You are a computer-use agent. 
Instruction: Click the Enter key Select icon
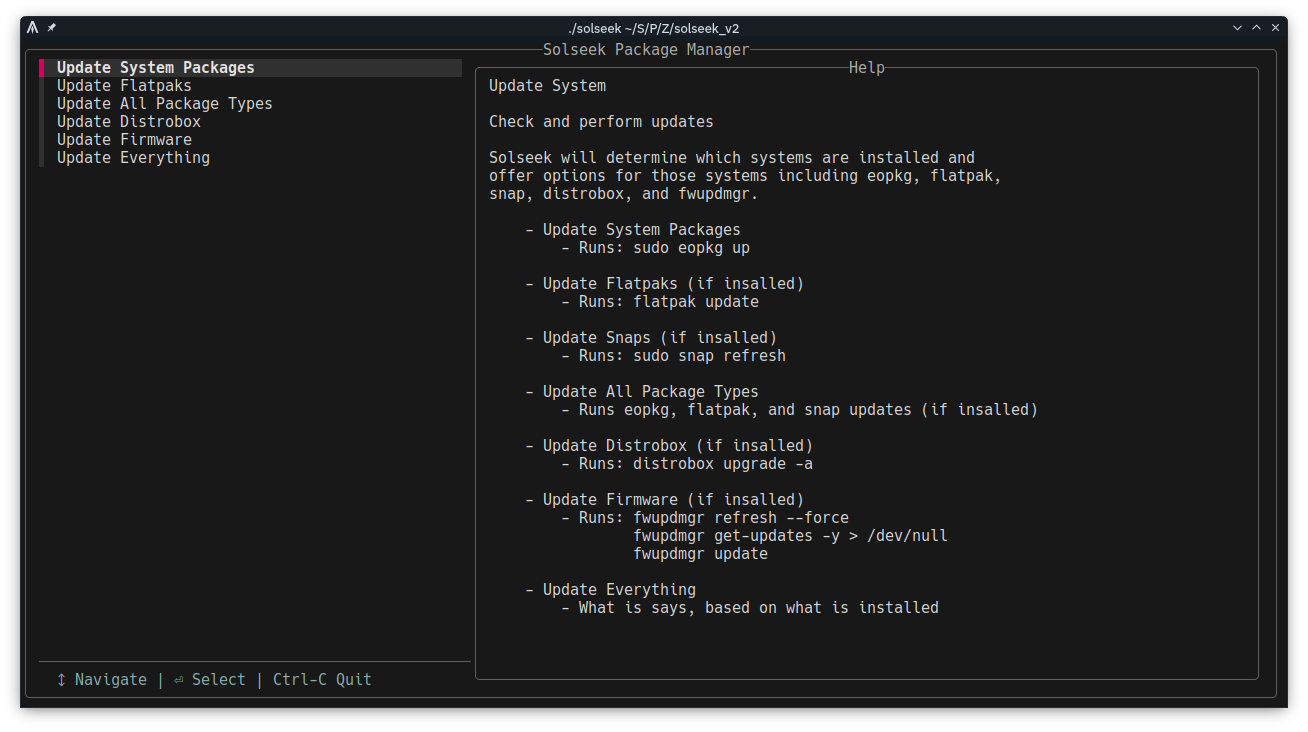point(179,680)
